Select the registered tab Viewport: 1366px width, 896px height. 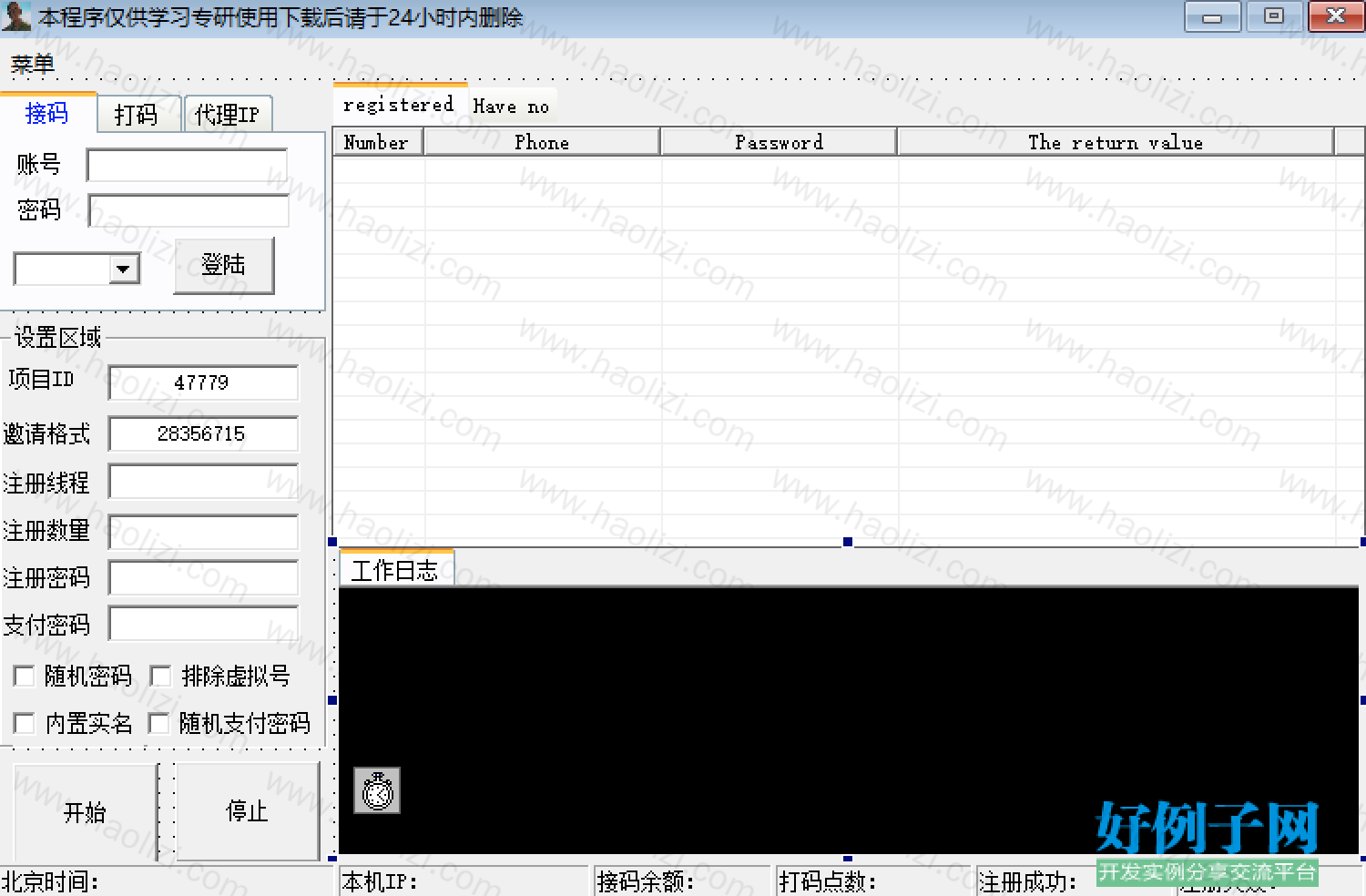tap(399, 105)
